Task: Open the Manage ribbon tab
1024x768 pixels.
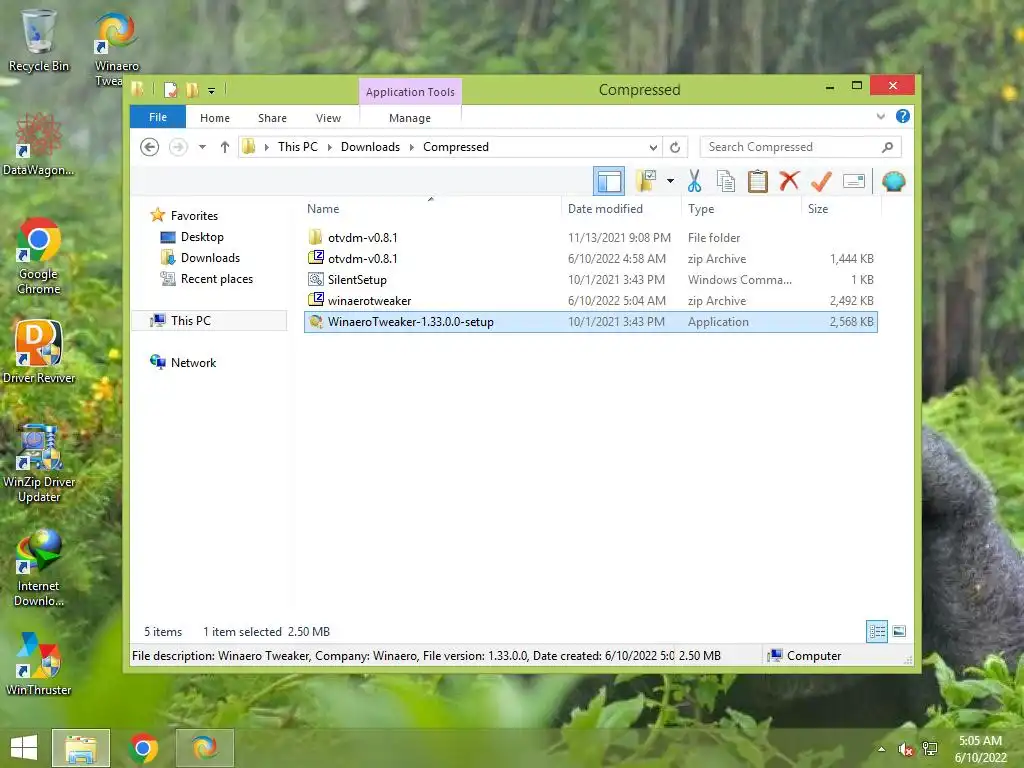Action: click(409, 118)
